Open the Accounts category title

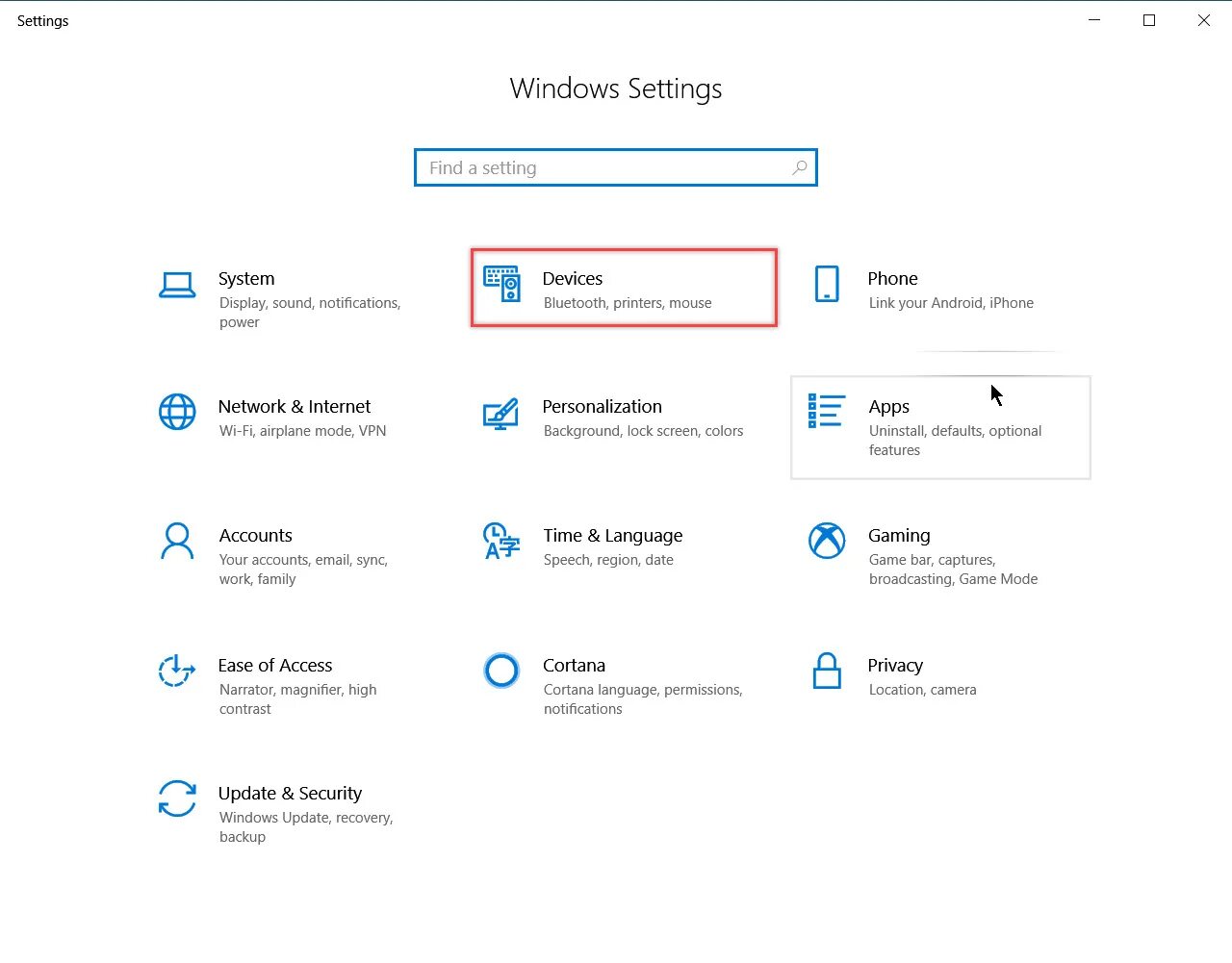[256, 535]
